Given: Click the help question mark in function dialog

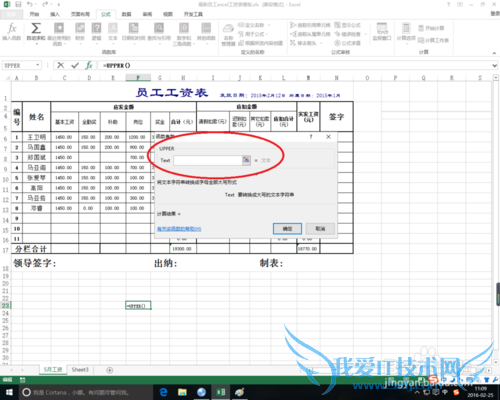Looking at the screenshot, I should pos(311,137).
